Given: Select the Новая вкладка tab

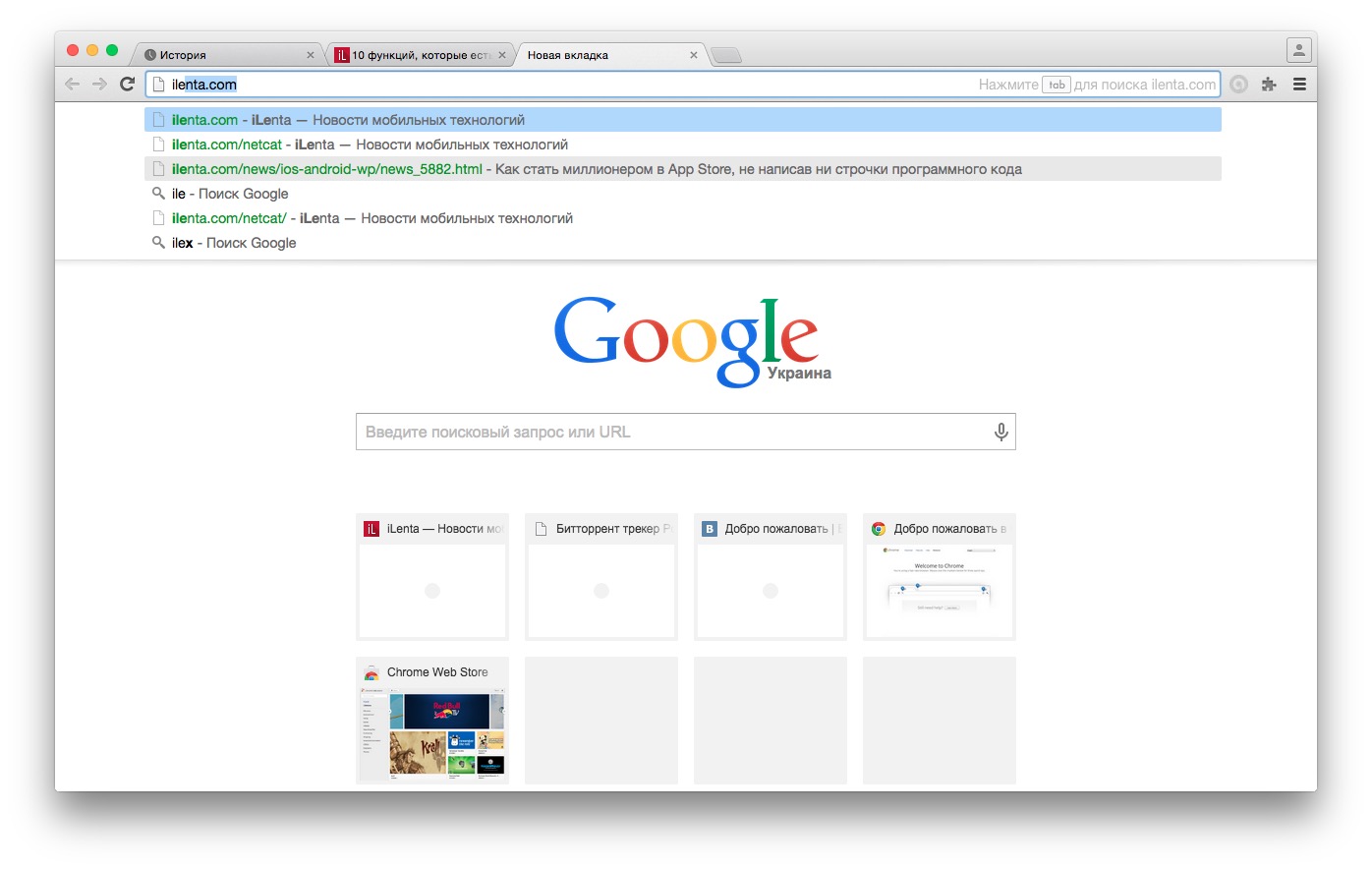Looking at the screenshot, I should 609,55.
